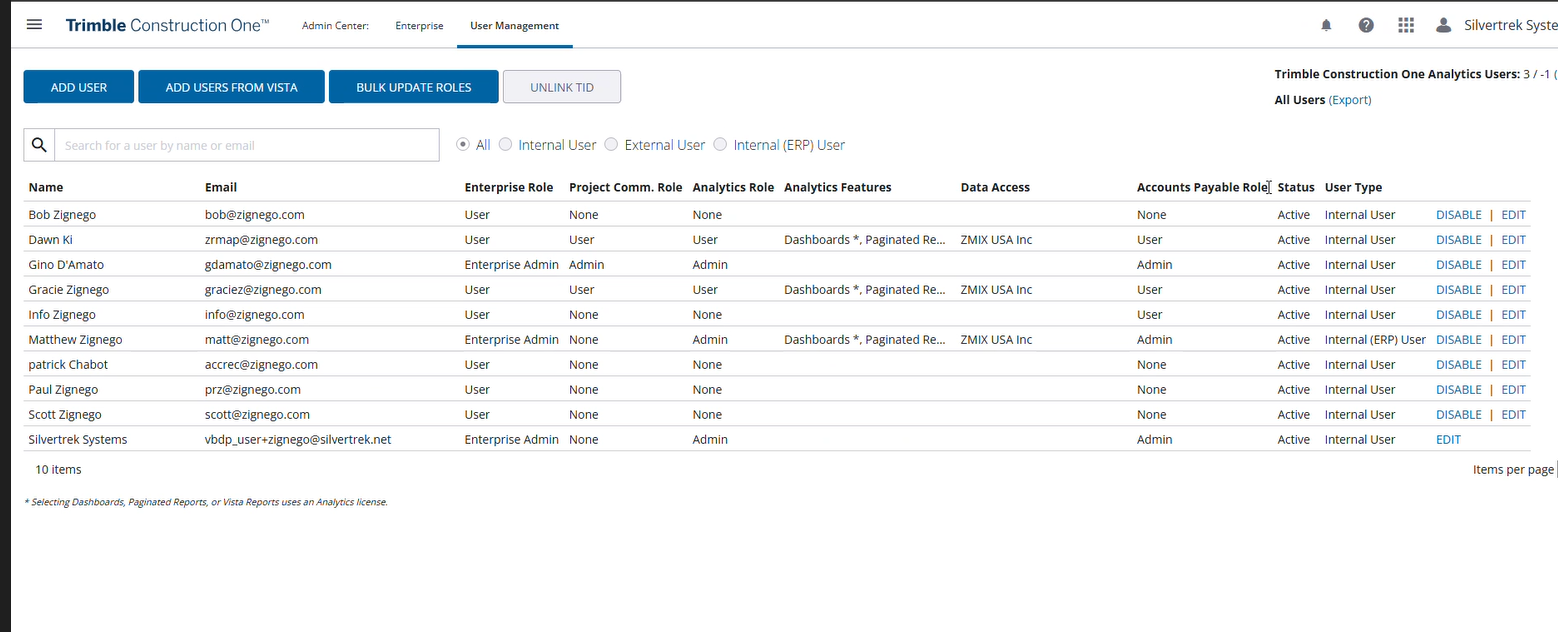1558x632 pixels.
Task: Click ADD USERS FROM VISTA button
Action: 232,87
